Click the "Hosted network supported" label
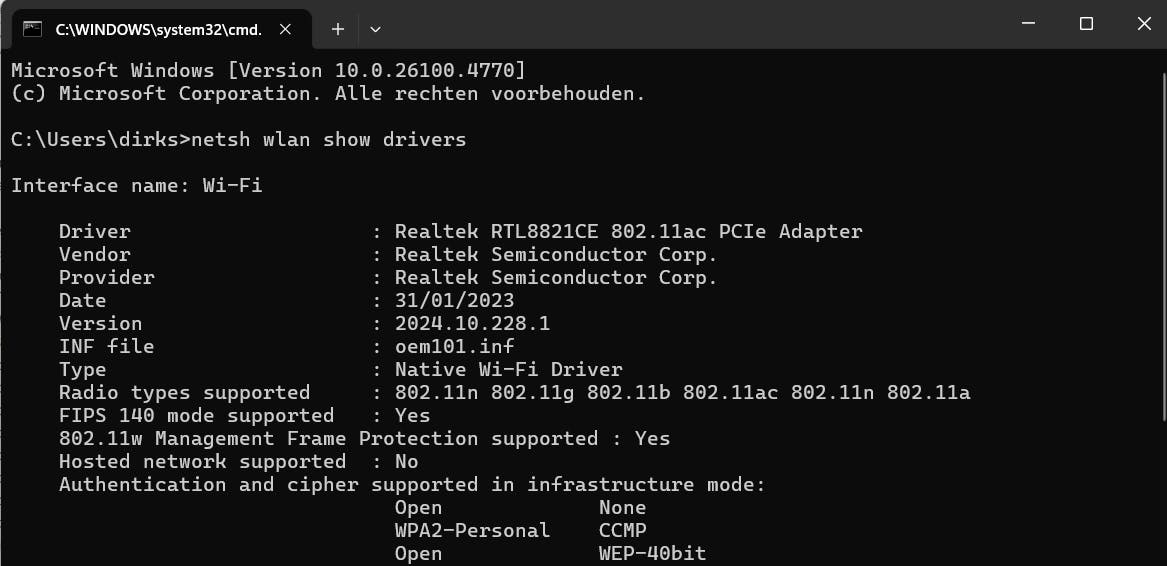Screen dimensions: 1167x566 [x=202, y=462]
